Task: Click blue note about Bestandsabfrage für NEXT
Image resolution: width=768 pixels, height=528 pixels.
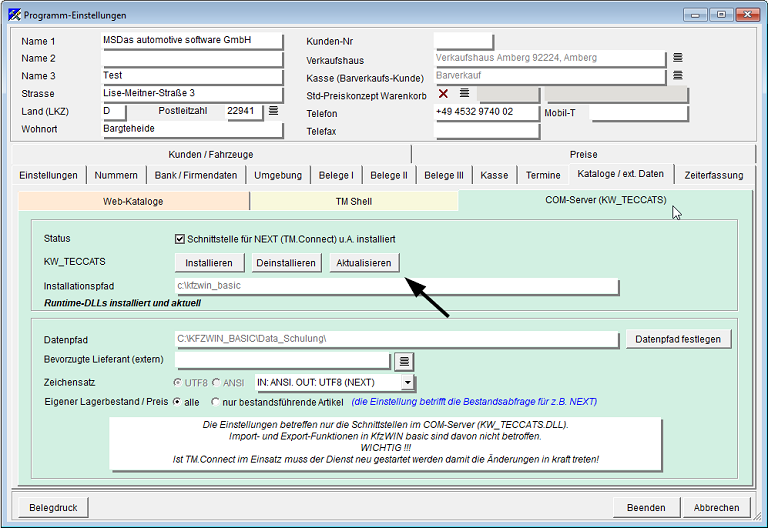Action: tap(474, 402)
